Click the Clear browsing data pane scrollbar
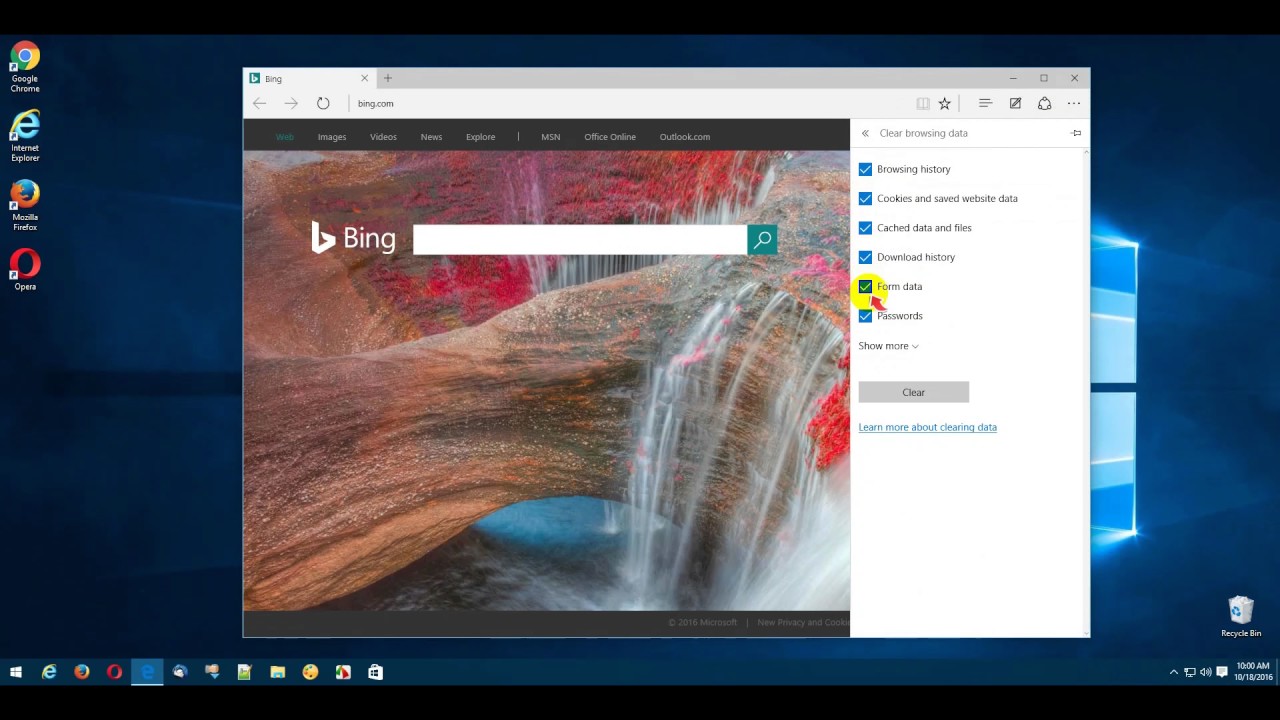 tap(1086, 391)
